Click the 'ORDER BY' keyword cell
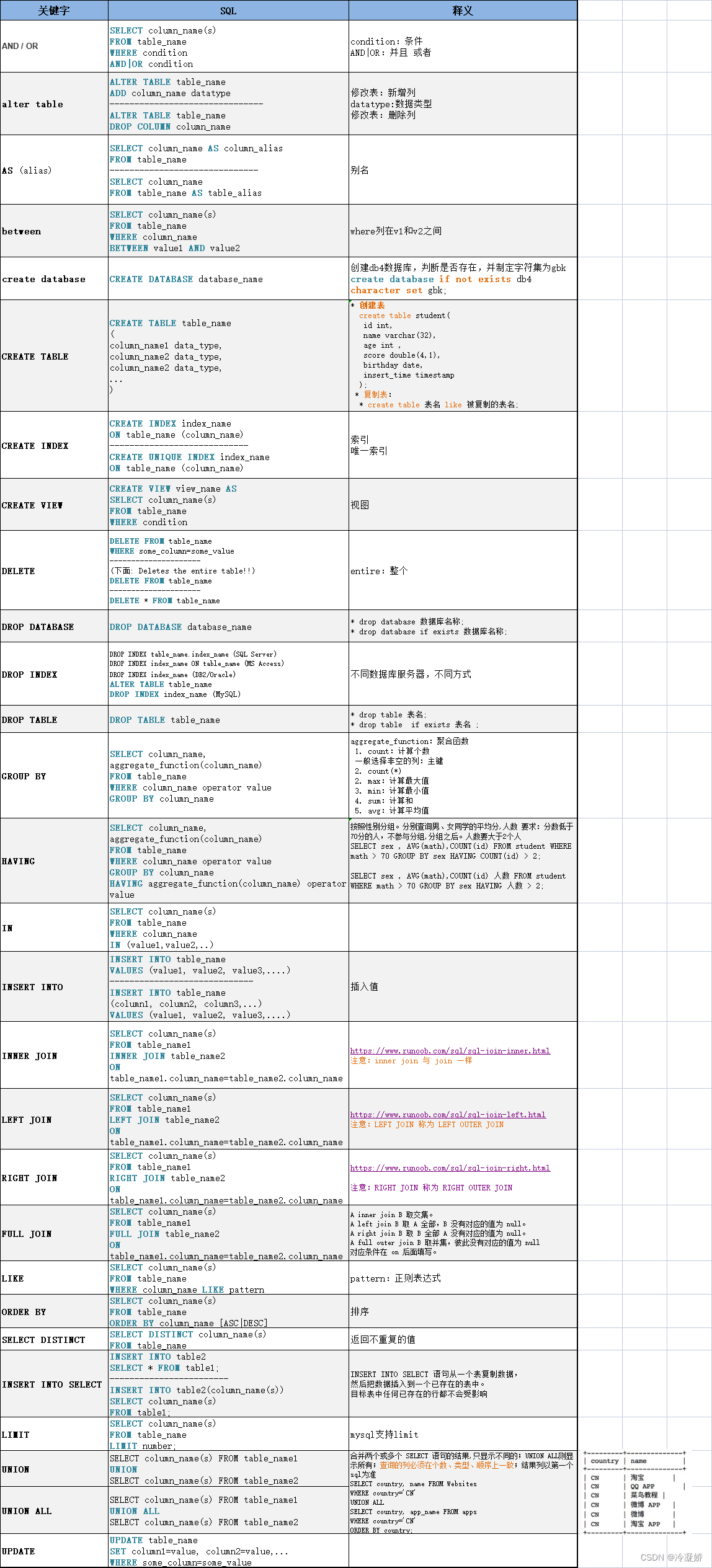The height and width of the screenshot is (1568, 712). click(x=54, y=1311)
